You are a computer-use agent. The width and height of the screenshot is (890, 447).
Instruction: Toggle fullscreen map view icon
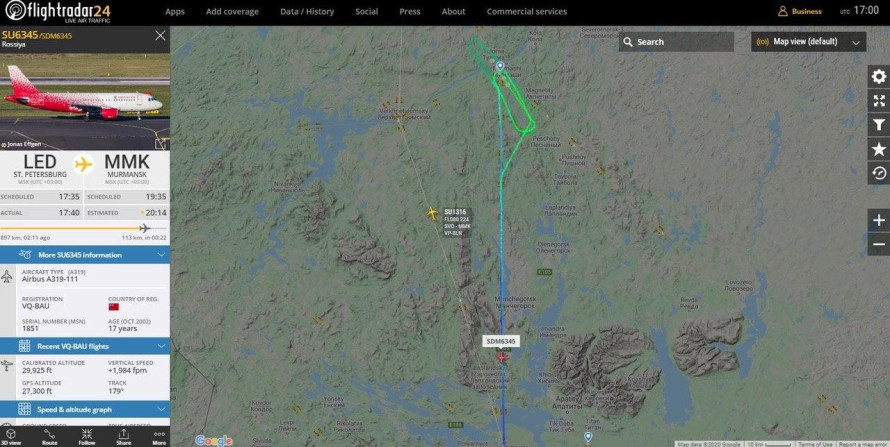click(x=879, y=101)
